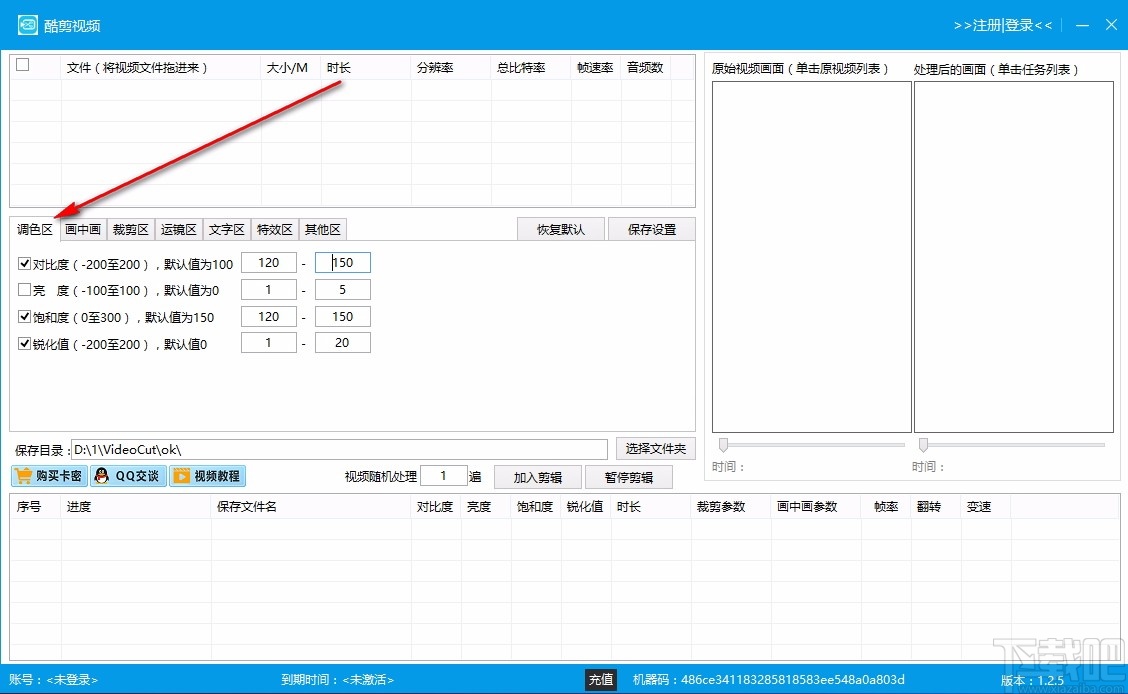The height and width of the screenshot is (694, 1128).
Task: Open the QQ交谈 penguin chat button
Action: (129, 476)
